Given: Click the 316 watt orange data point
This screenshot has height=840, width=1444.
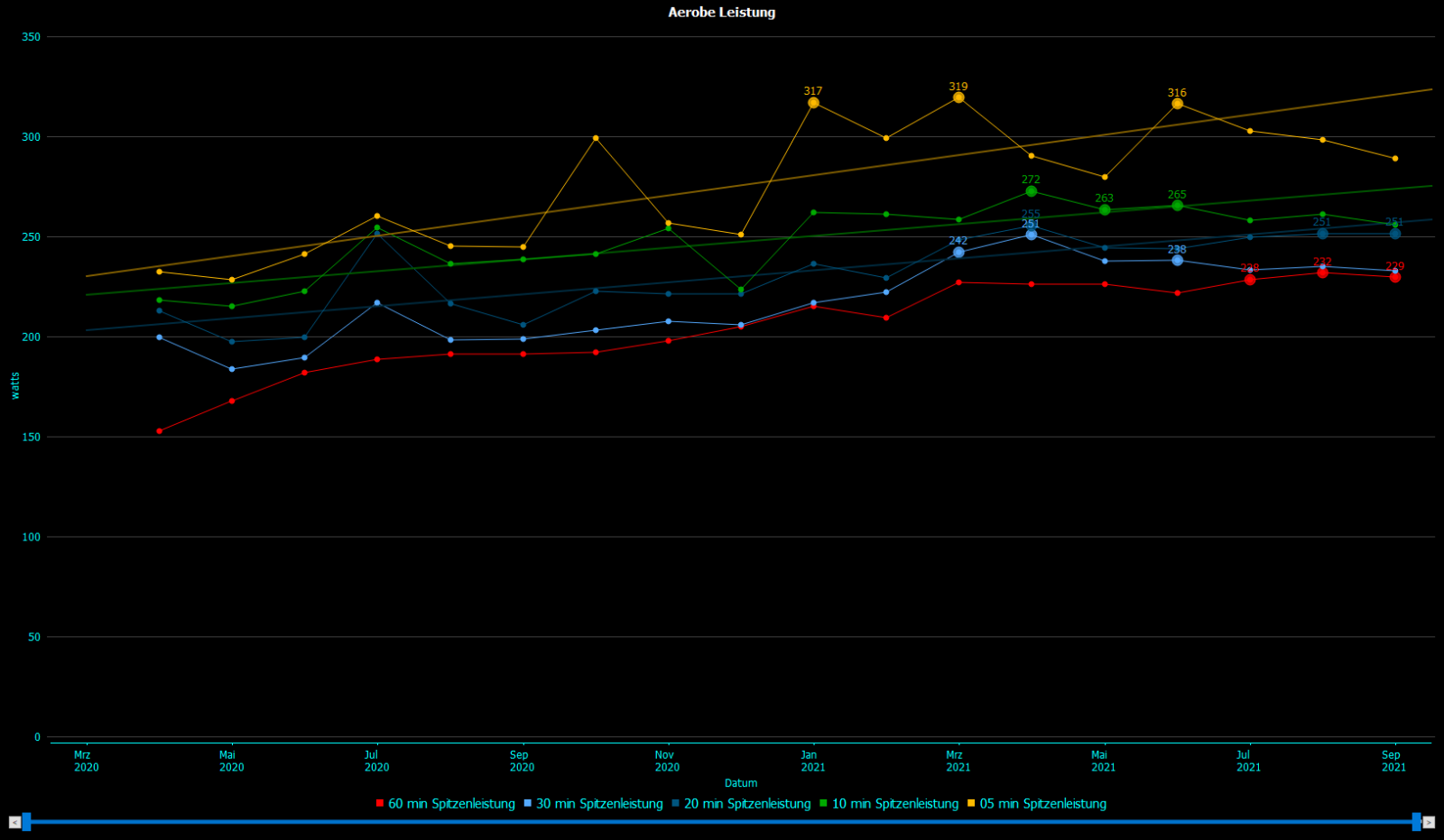Looking at the screenshot, I should tap(1177, 104).
